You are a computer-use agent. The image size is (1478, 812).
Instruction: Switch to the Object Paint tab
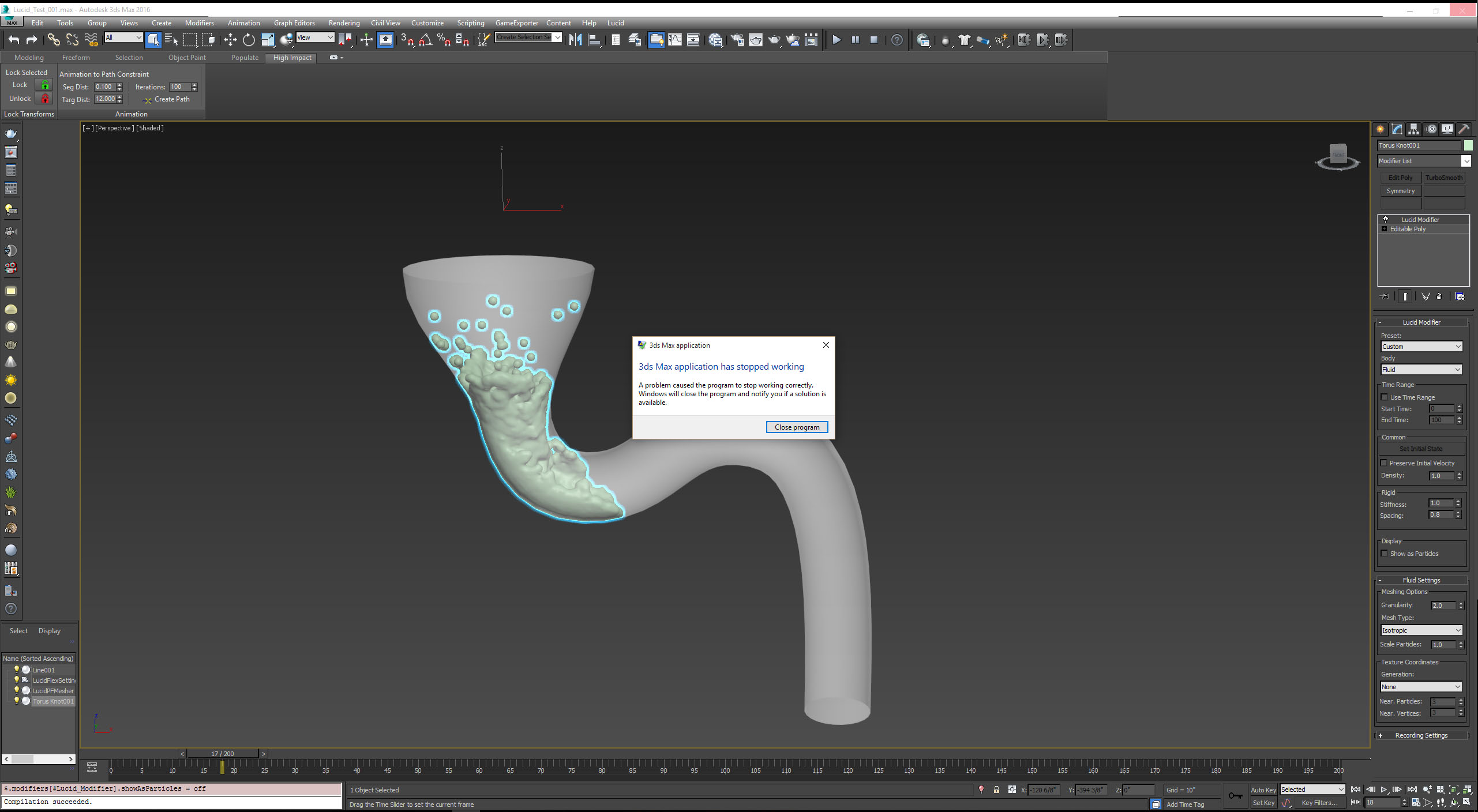(187, 58)
